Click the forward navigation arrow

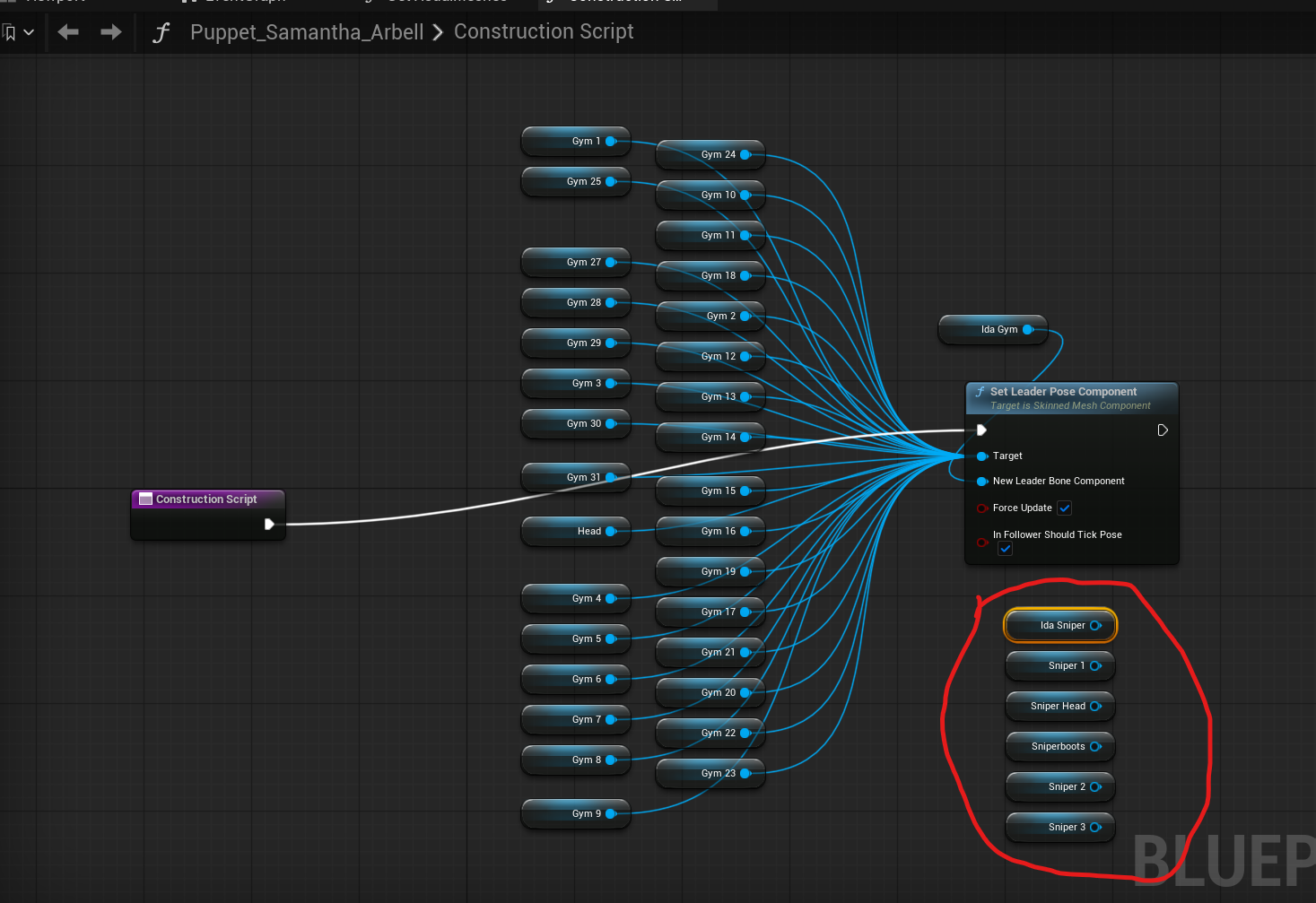[x=111, y=32]
